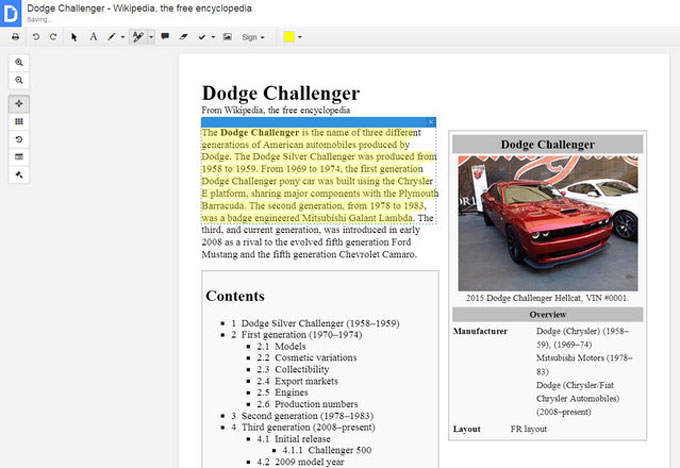Zoom in using magnifier plus
This screenshot has height=468, width=680.
pos(19,62)
